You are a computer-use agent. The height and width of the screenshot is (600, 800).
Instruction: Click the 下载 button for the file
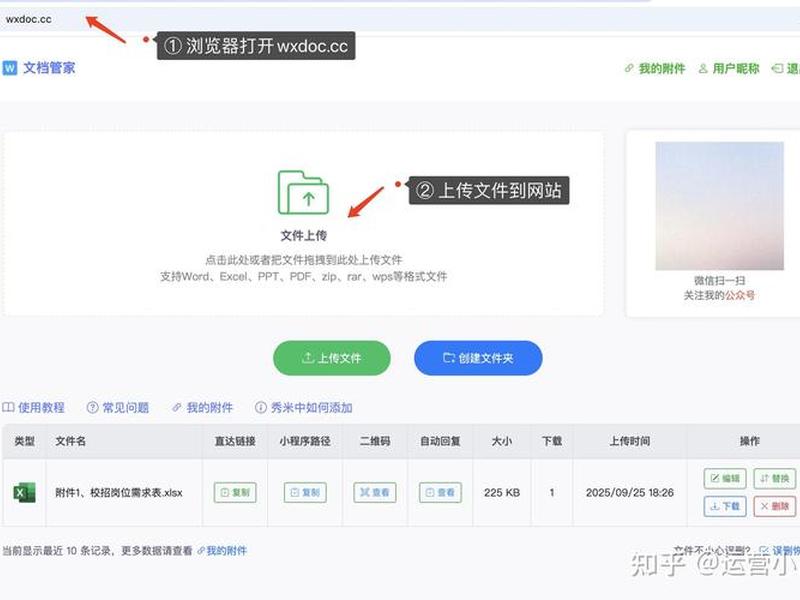[725, 506]
